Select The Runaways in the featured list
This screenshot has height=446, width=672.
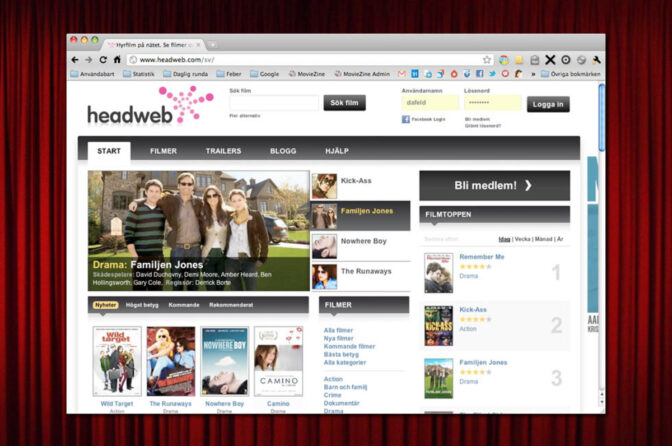(x=360, y=276)
